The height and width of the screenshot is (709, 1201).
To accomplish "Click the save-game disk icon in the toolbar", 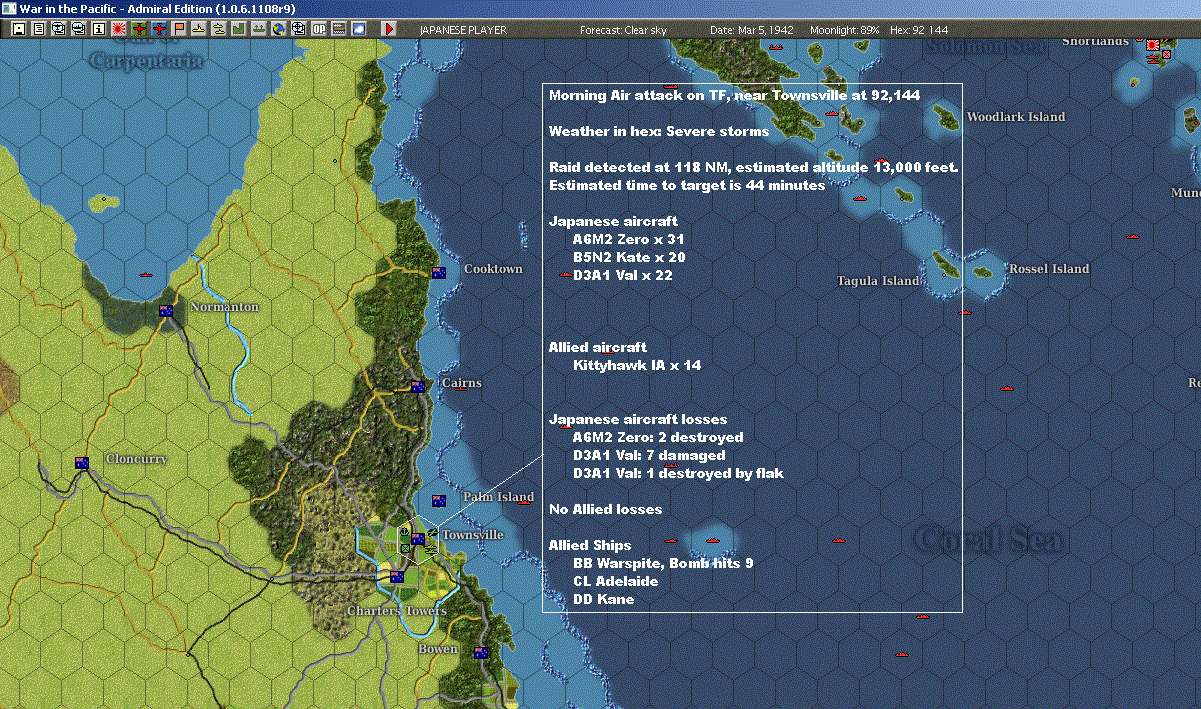I will click(x=19, y=29).
